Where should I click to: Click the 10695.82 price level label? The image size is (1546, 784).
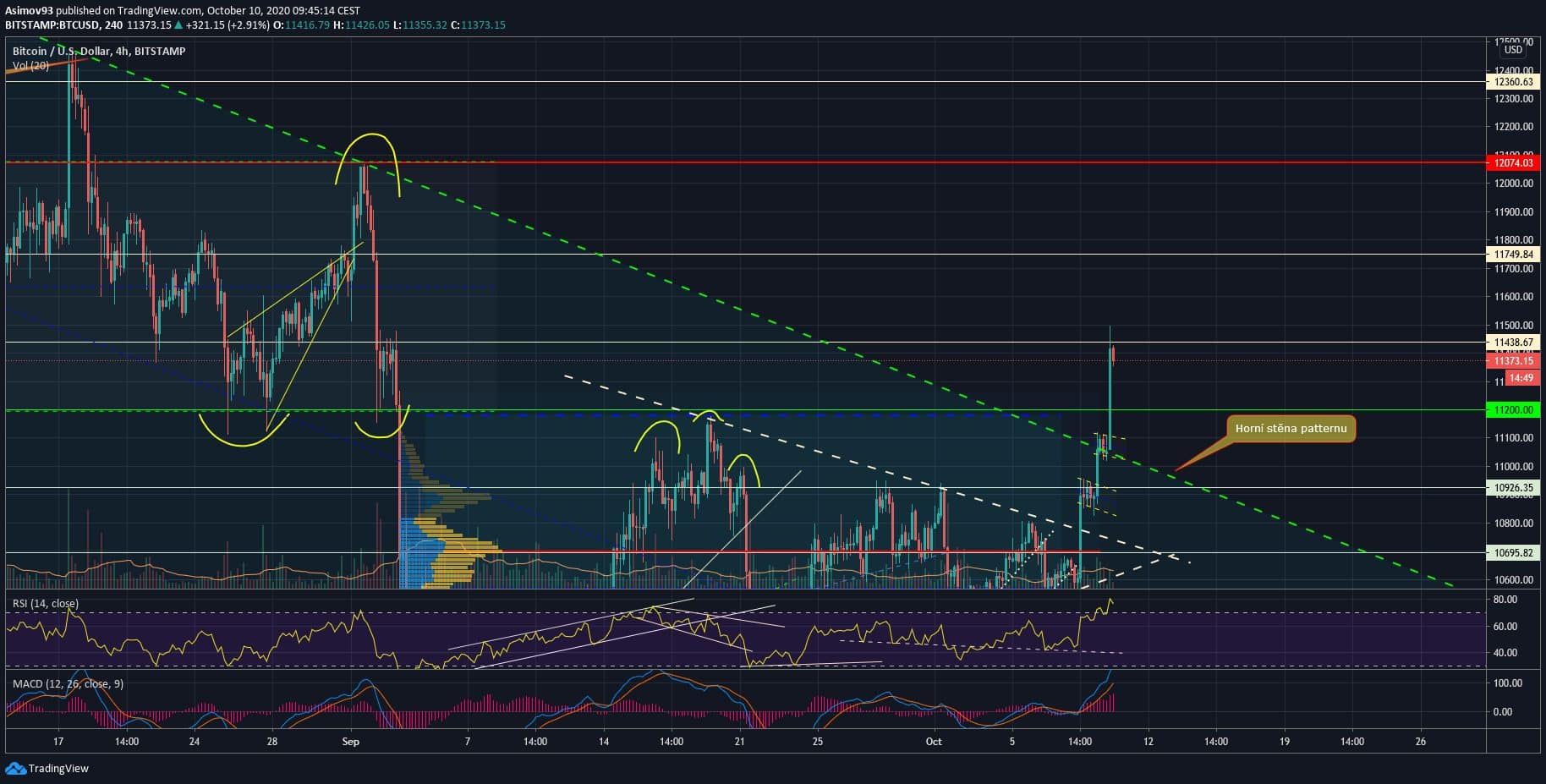click(x=1513, y=553)
